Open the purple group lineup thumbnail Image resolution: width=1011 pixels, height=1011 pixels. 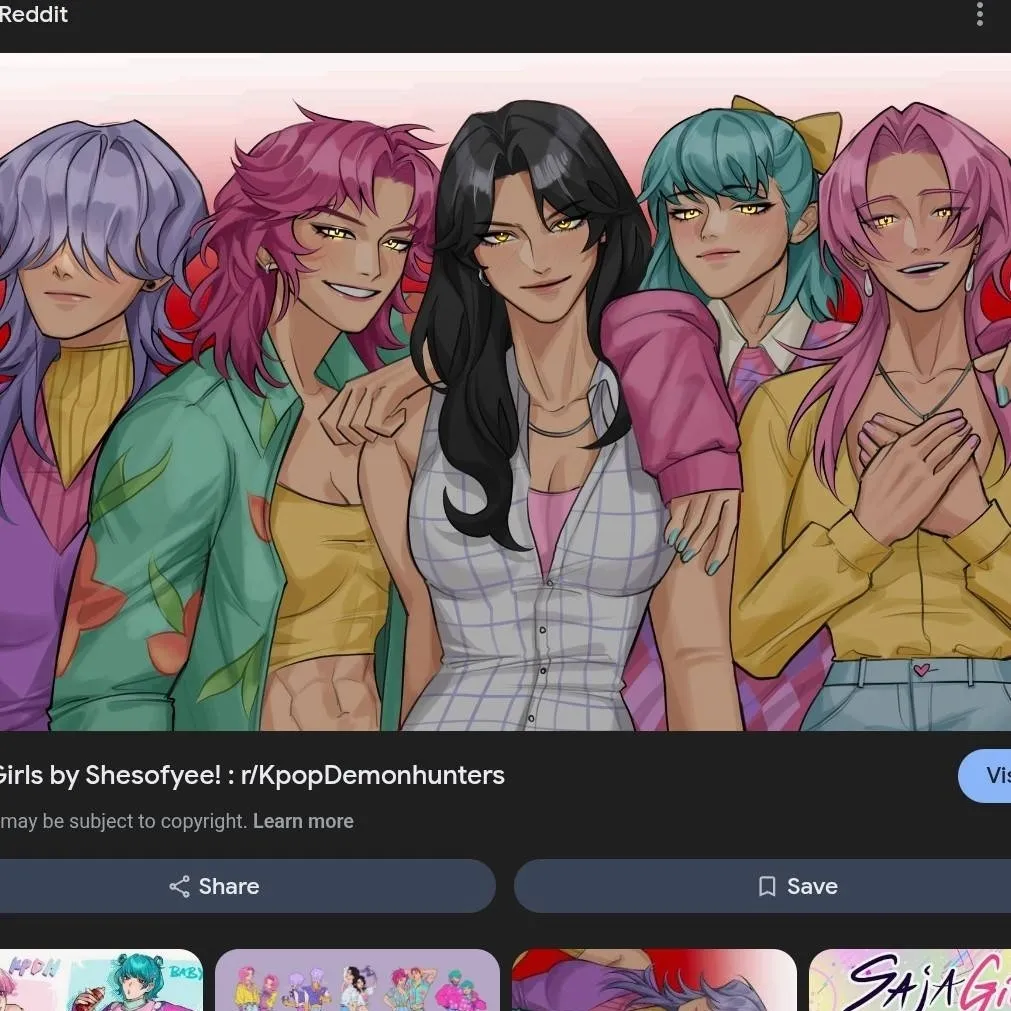coord(357,980)
